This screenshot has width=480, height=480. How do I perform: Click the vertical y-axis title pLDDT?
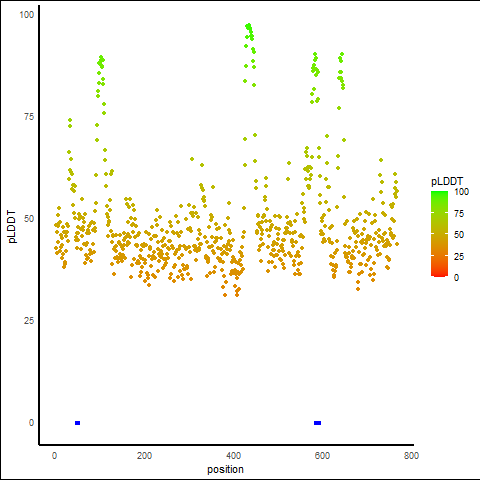point(12,227)
